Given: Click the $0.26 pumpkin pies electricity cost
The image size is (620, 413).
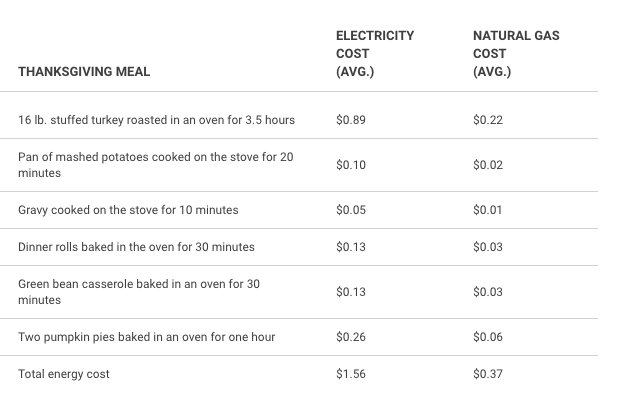Looking at the screenshot, I should (x=351, y=337).
